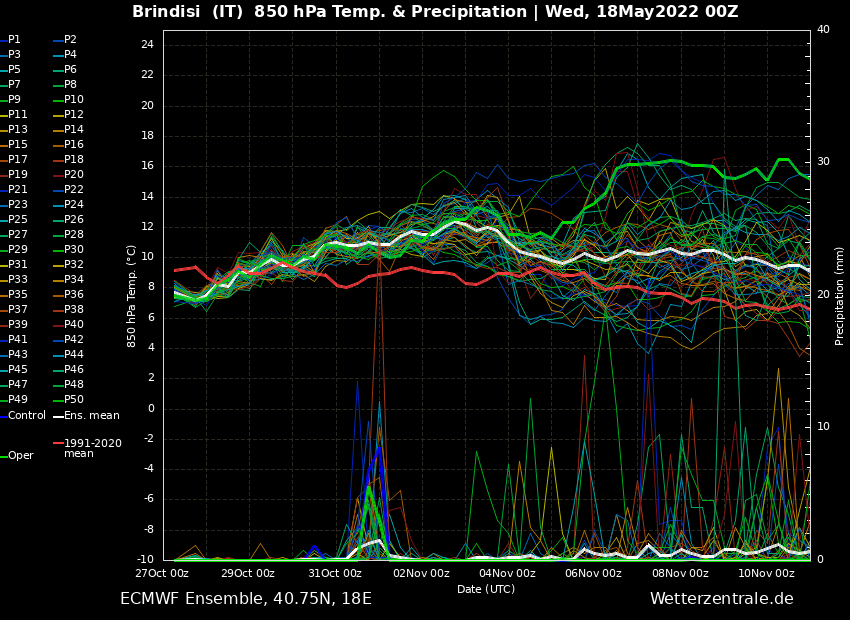Click the 02Nov 00z date tick label
This screenshot has width=850, height=620.
tap(421, 574)
